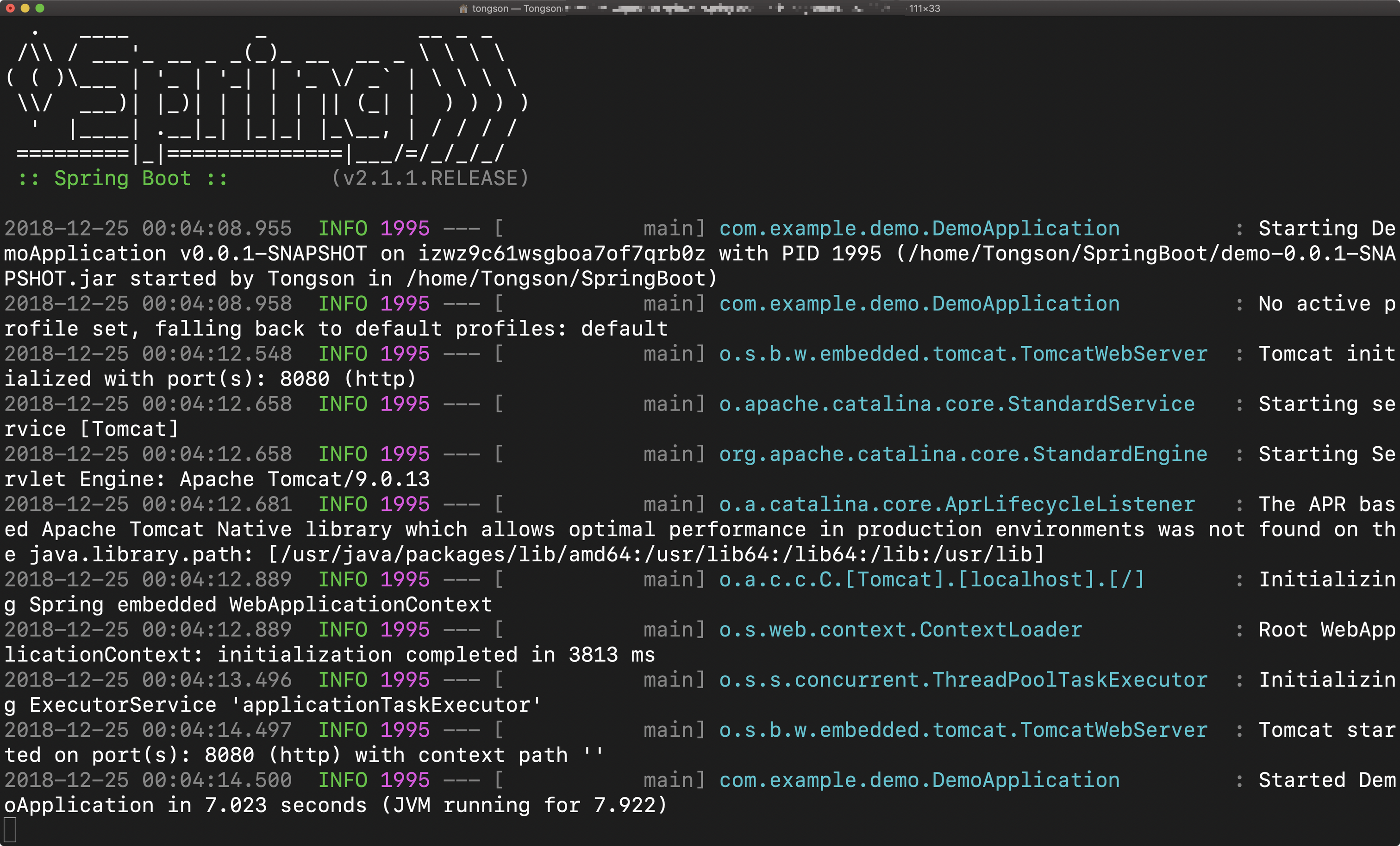
Task: Click the green ':: Spring Boot ::' banner text
Action: 122,178
